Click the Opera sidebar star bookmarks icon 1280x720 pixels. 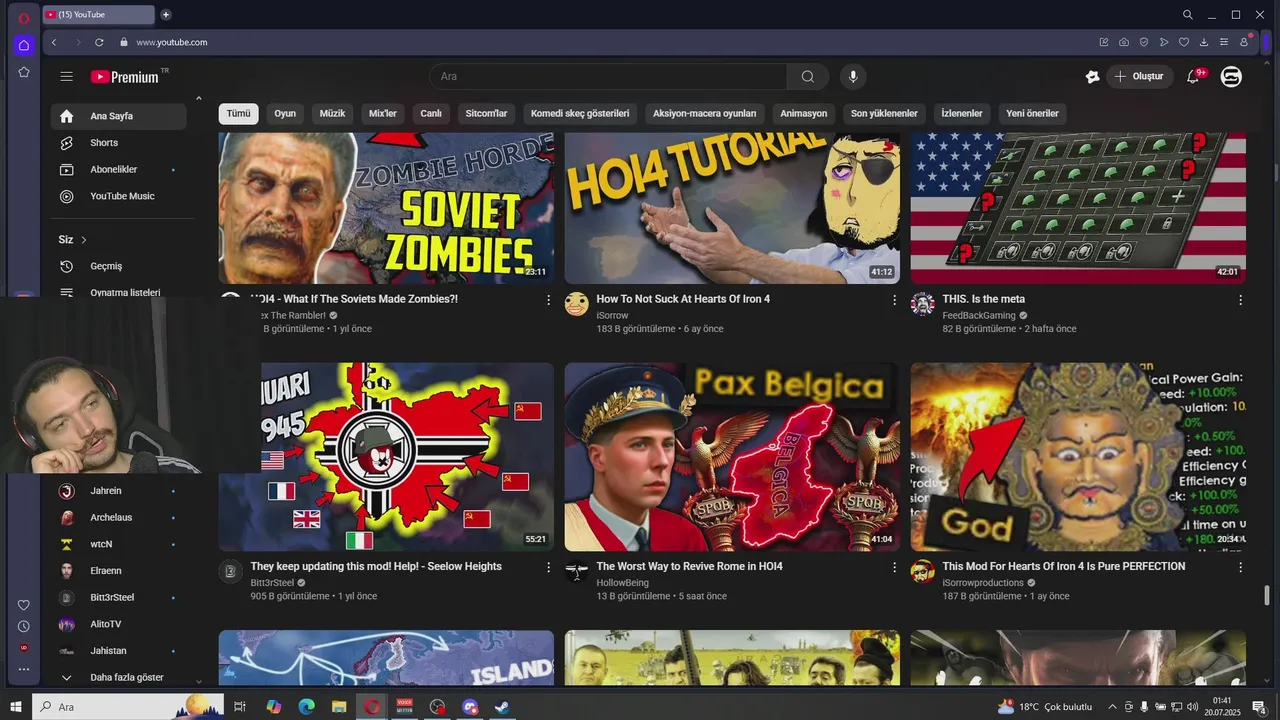(24, 72)
